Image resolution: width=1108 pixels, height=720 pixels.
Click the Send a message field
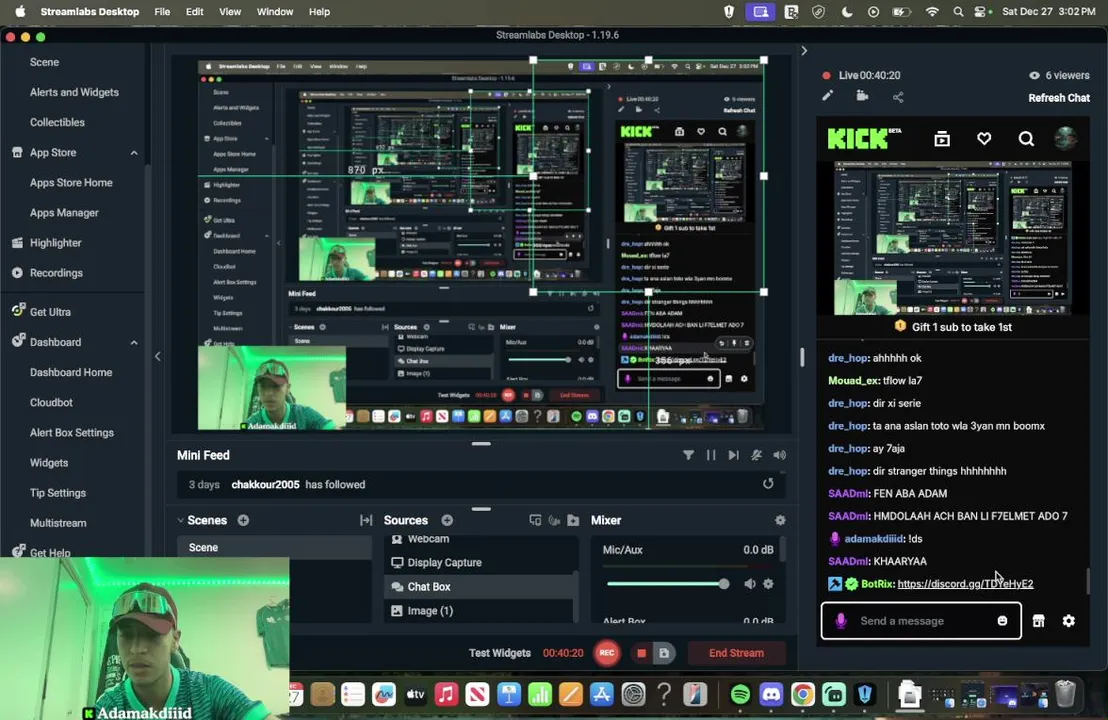pyautogui.click(x=921, y=620)
